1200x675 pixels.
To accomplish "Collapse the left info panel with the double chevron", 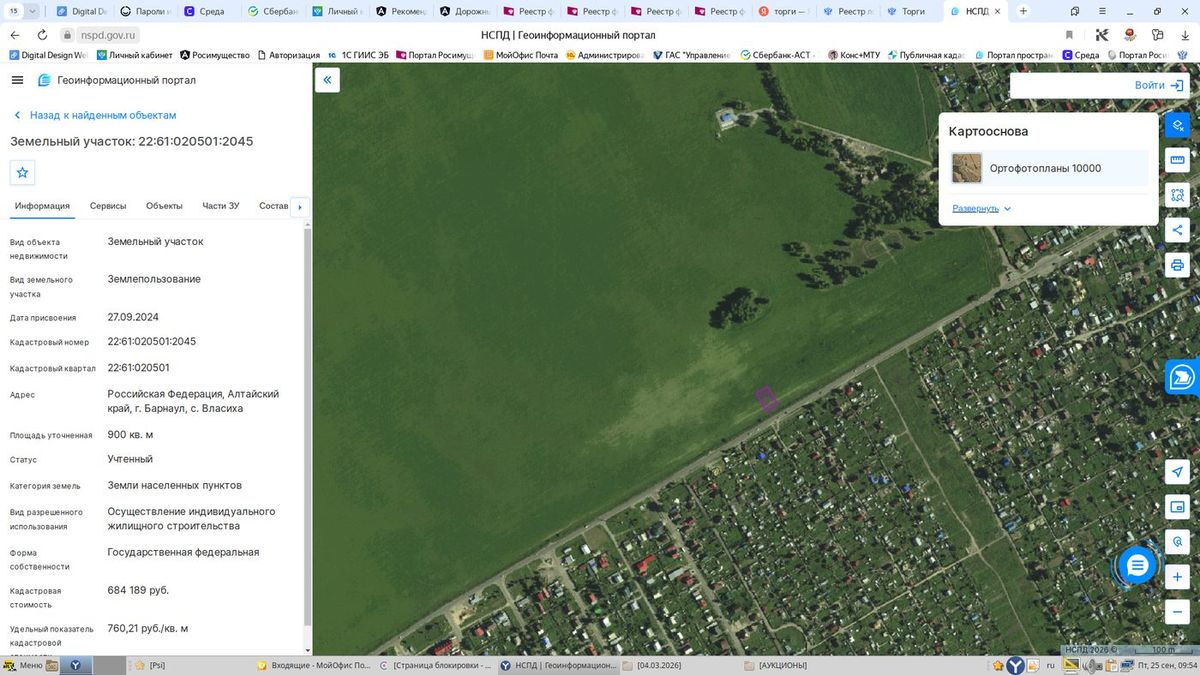I will coord(327,80).
